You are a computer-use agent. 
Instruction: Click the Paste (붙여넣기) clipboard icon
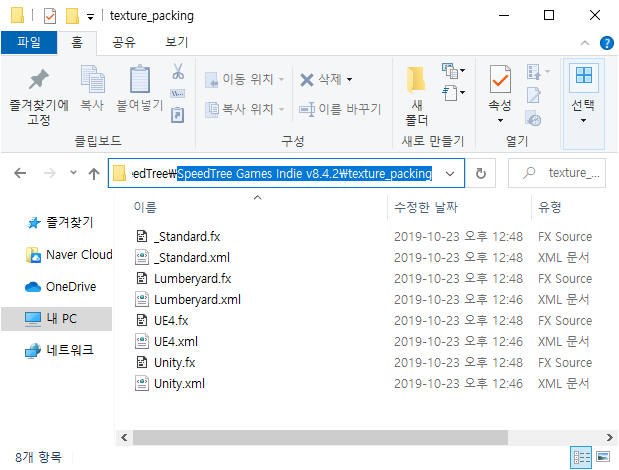(x=140, y=79)
